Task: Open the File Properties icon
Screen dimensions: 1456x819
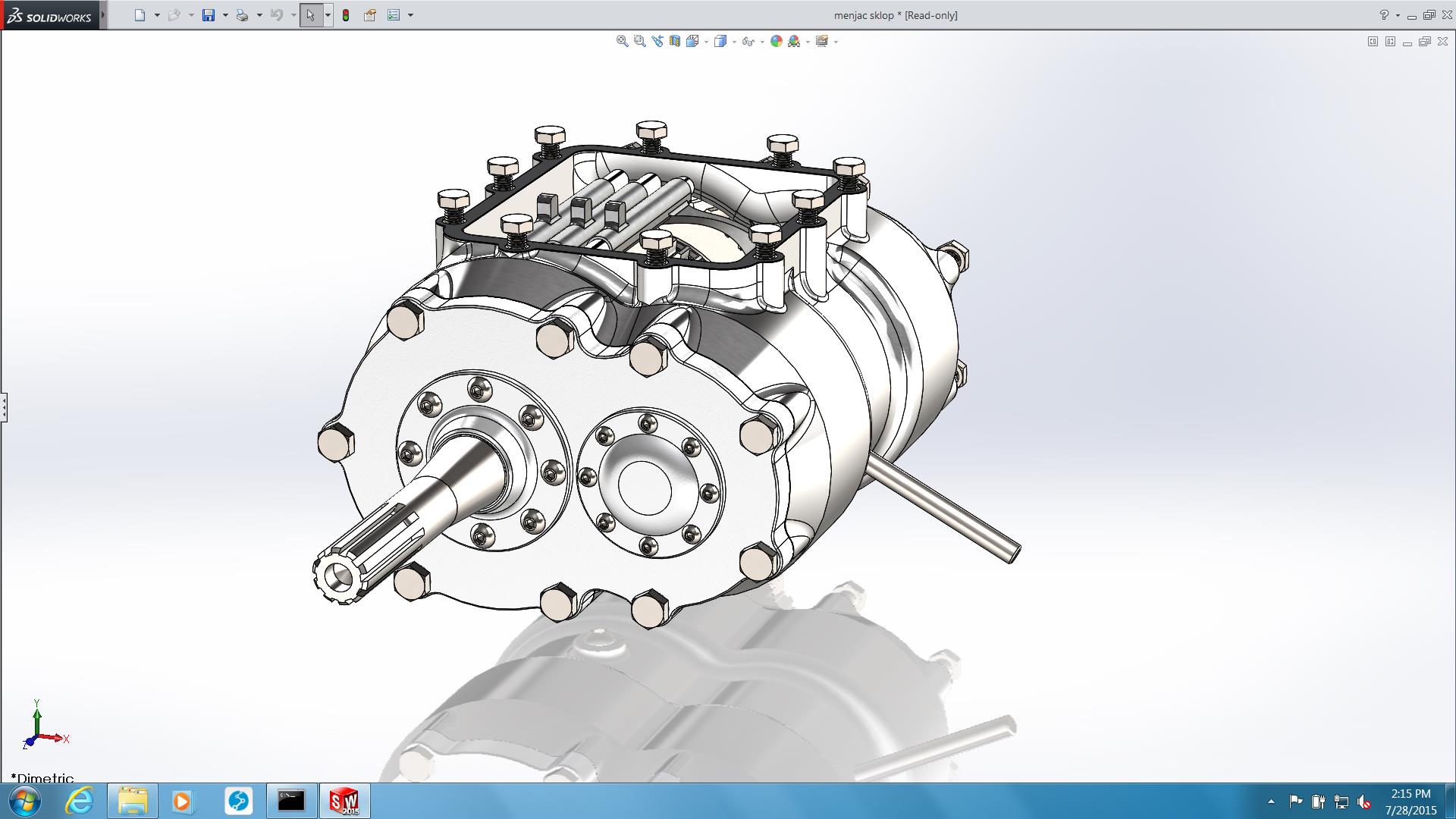Action: [370, 15]
